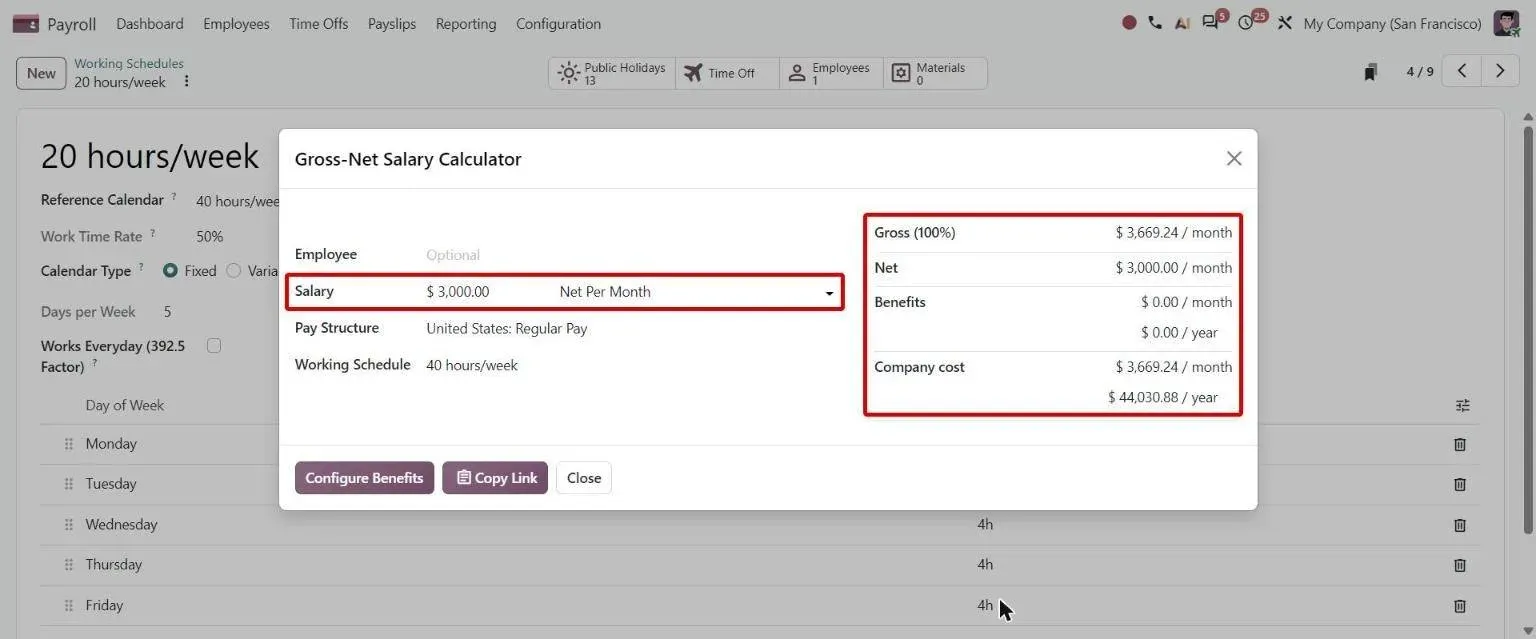The width and height of the screenshot is (1536, 639).
Task: Grab the Monday row drag handle
Action: (x=69, y=444)
